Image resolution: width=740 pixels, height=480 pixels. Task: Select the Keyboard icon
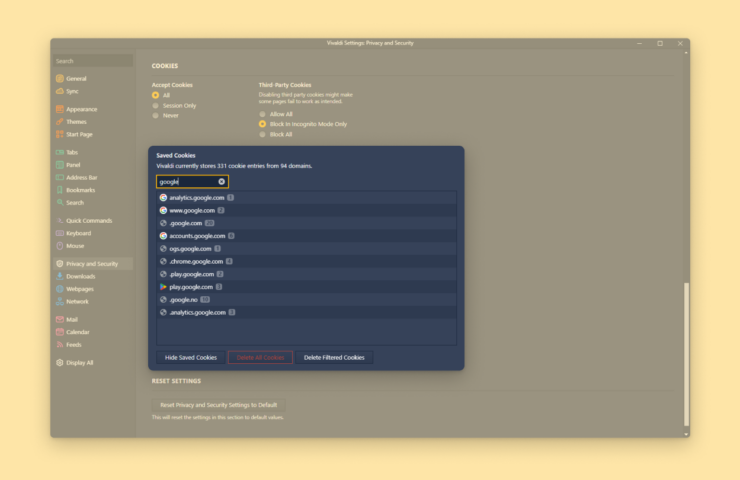pyautogui.click(x=59, y=233)
